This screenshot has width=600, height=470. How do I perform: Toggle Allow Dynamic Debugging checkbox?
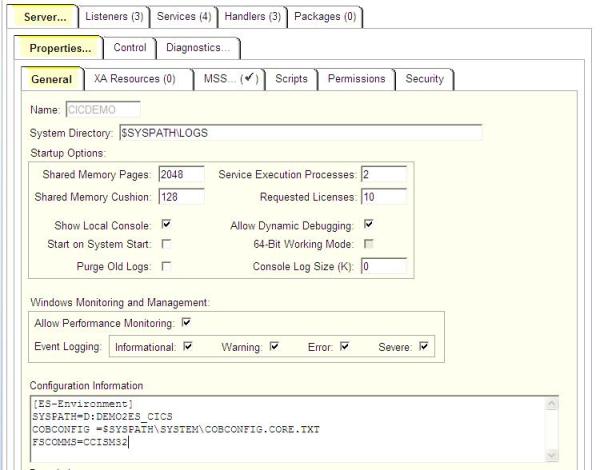click(367, 225)
